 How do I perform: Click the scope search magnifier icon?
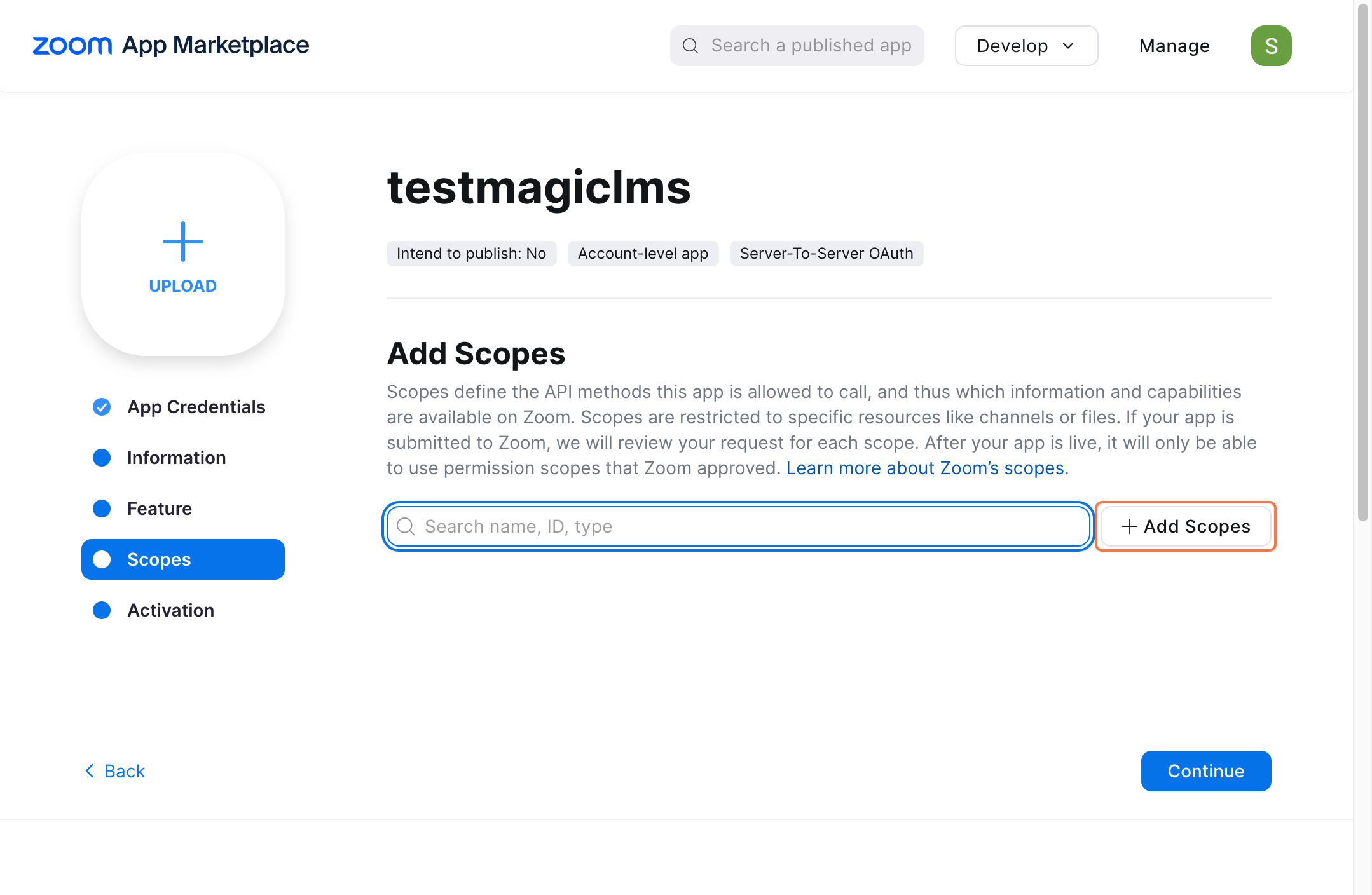tap(406, 526)
